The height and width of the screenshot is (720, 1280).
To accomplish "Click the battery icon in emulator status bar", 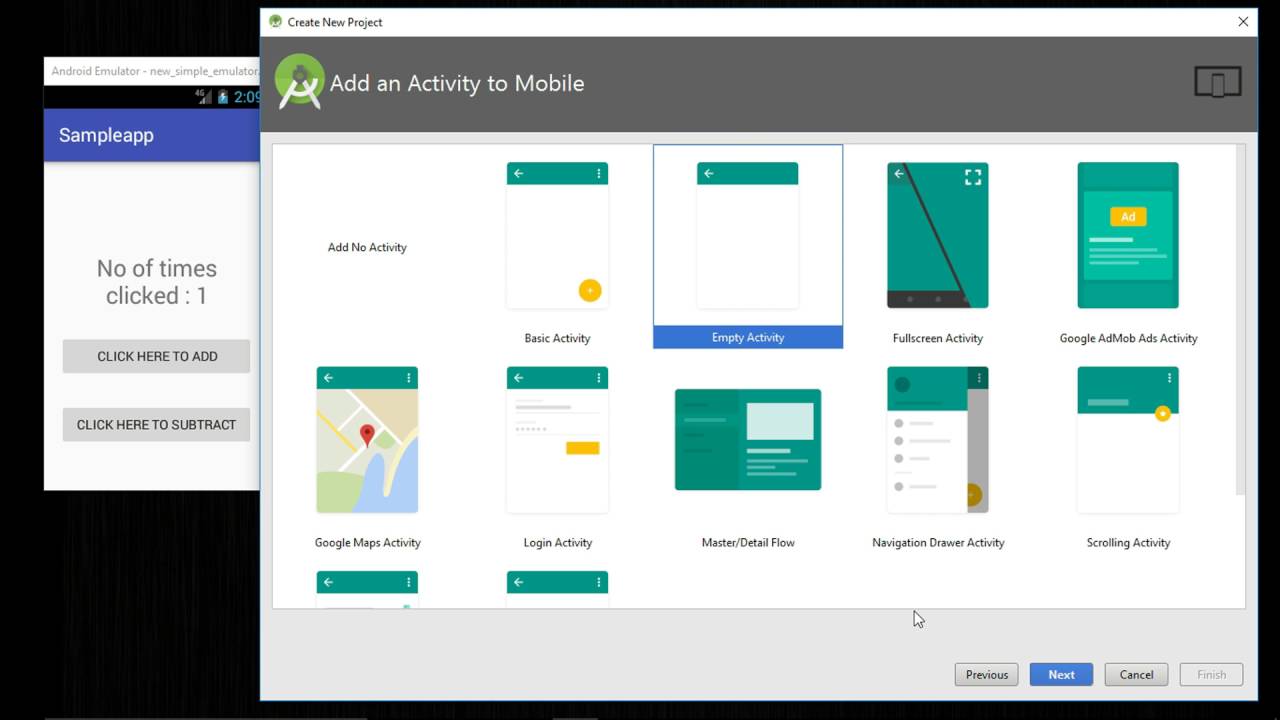I will tap(223, 97).
